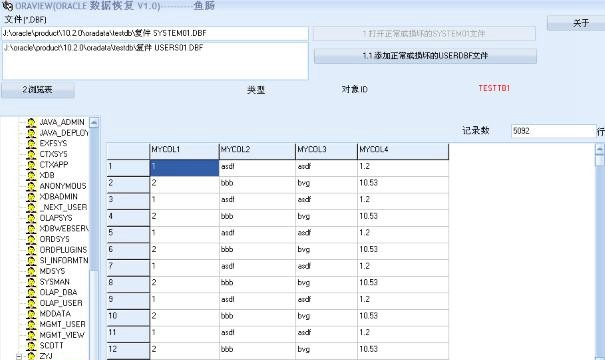Click the MYCOL1 column header
Image resolution: width=605 pixels, height=360 pixels.
pyautogui.click(x=184, y=151)
